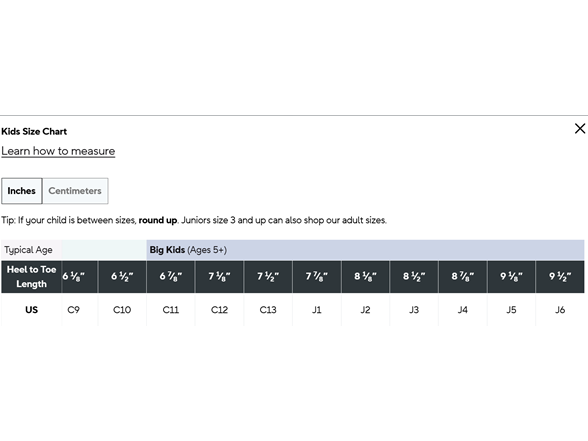Viewport: 588px width, 441px height.
Task: Click the Heel to Toe Length header
Action: pyautogui.click(x=31, y=277)
